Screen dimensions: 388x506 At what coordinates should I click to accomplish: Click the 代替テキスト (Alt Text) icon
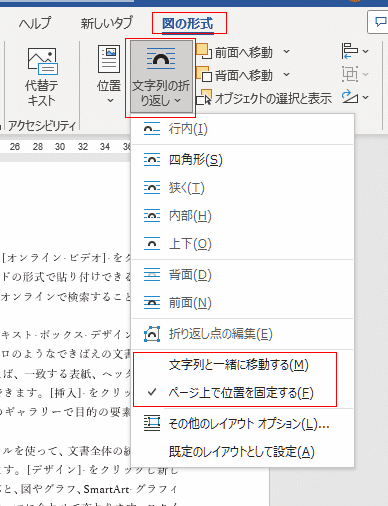point(43,61)
